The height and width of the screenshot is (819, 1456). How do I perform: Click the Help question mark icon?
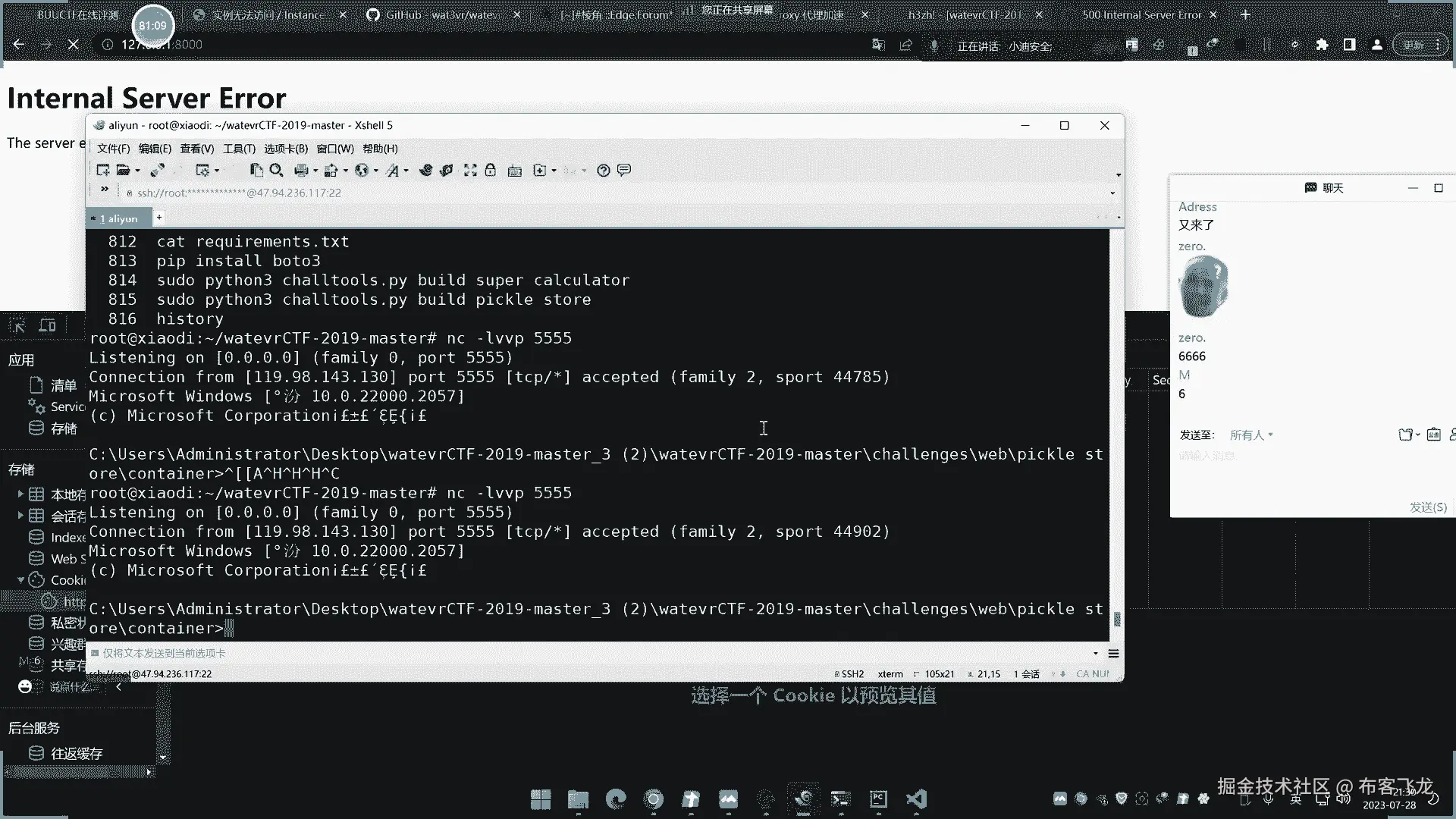click(x=604, y=171)
